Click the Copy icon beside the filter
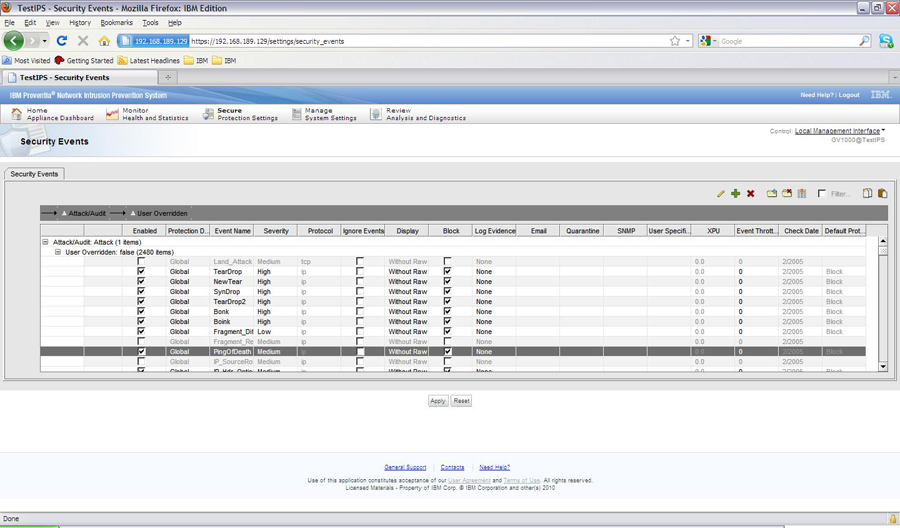Screen dimensions: 900x528 point(867,193)
